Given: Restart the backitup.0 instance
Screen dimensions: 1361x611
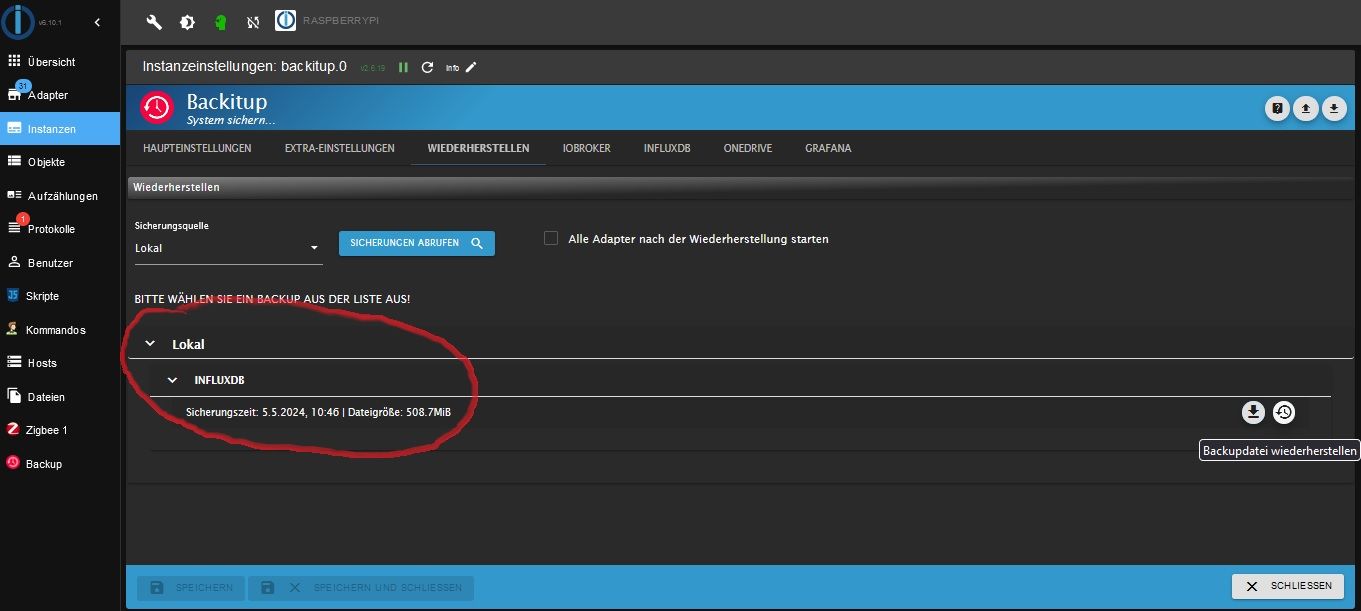Looking at the screenshot, I should [427, 67].
